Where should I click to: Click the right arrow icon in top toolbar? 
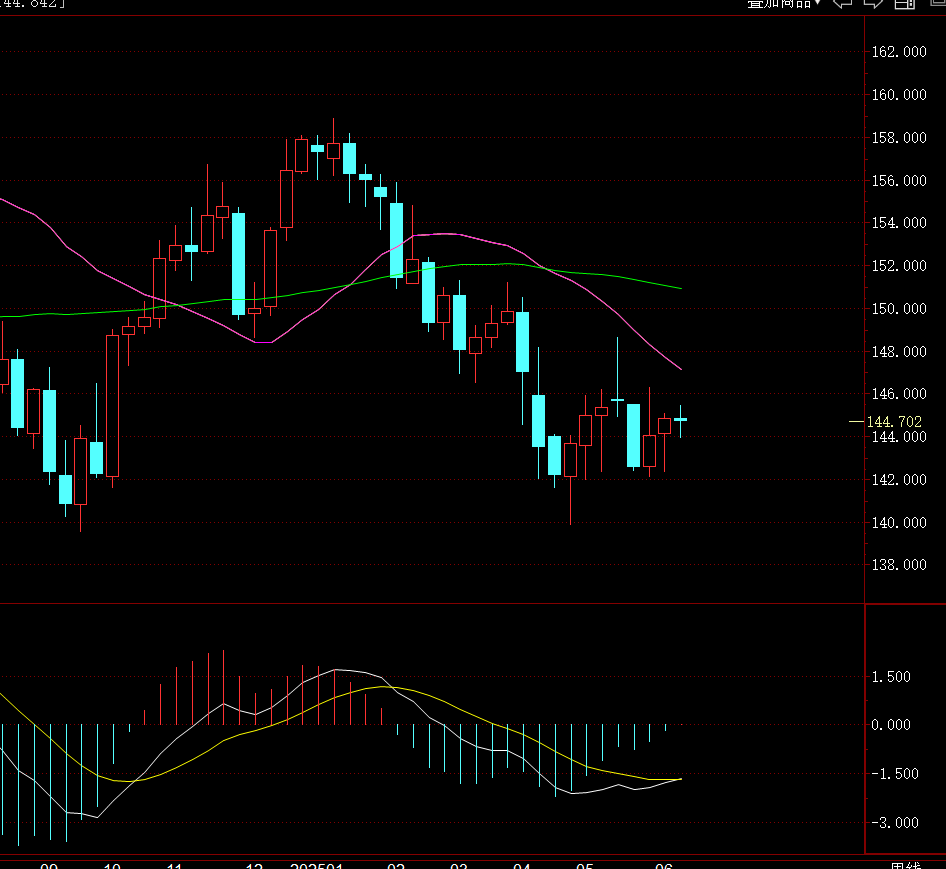click(x=874, y=3)
